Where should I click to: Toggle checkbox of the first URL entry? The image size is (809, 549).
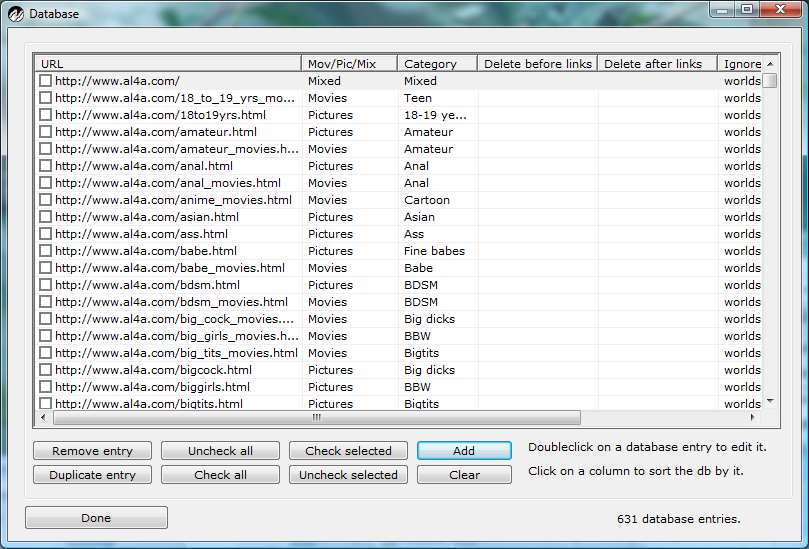tap(45, 81)
